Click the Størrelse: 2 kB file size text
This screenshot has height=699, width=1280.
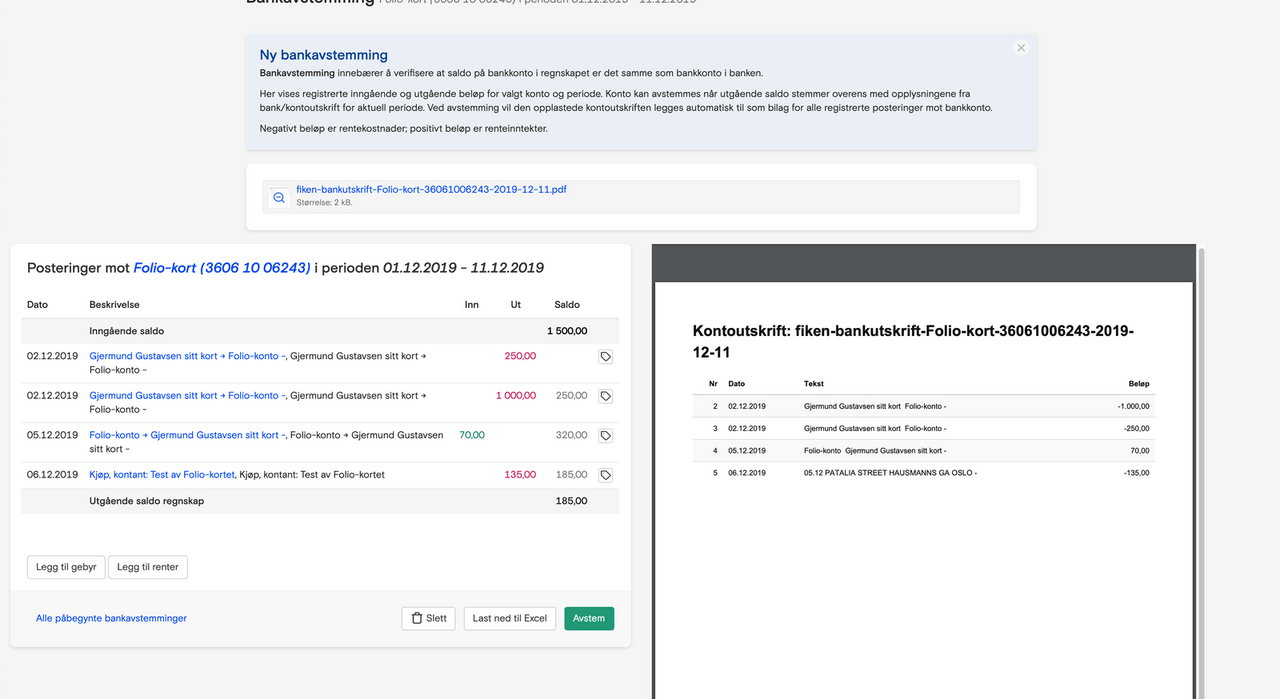(324, 202)
